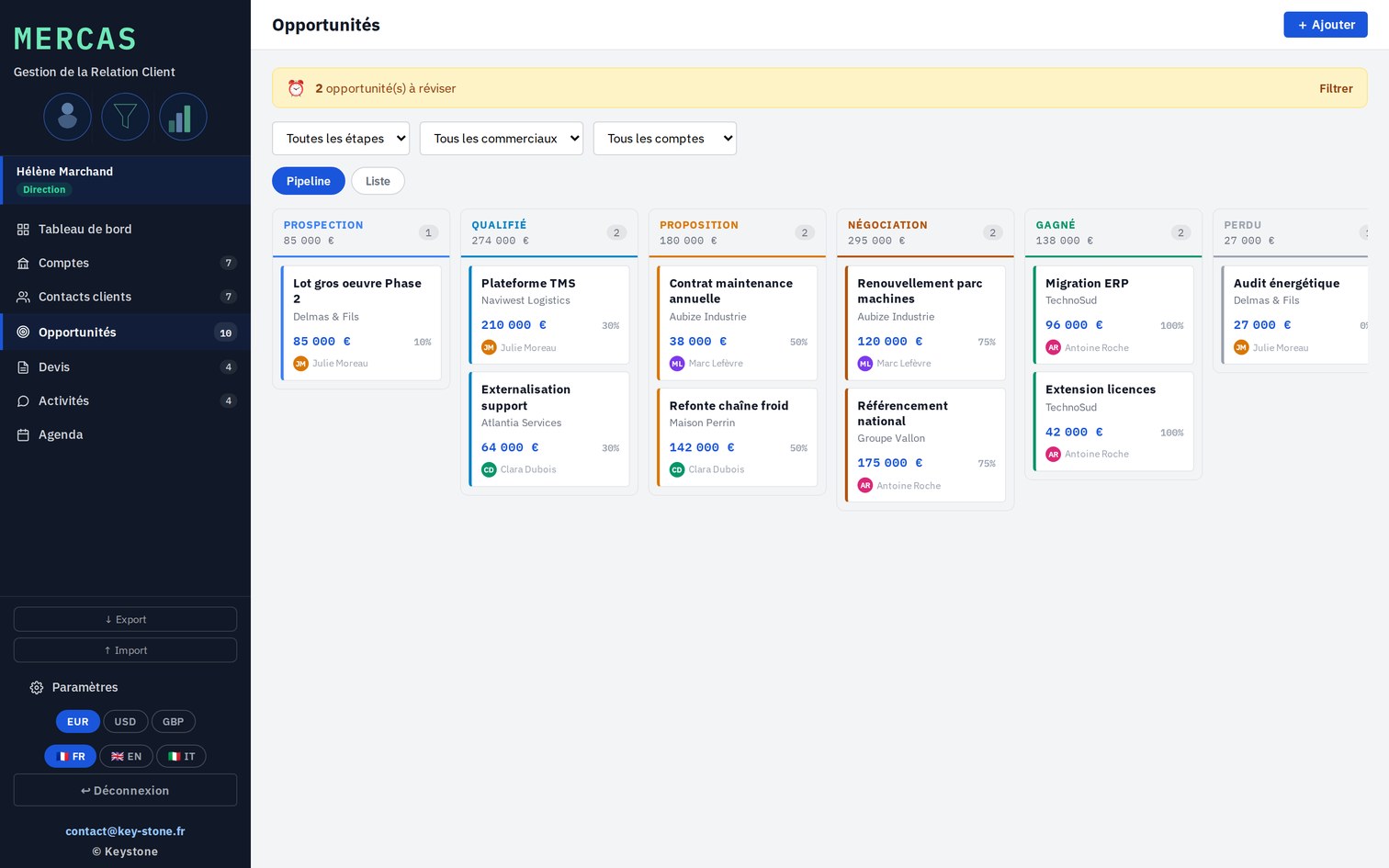Expand the Tous les commerciaux dropdown
This screenshot has width=1389, height=868.
502,139
